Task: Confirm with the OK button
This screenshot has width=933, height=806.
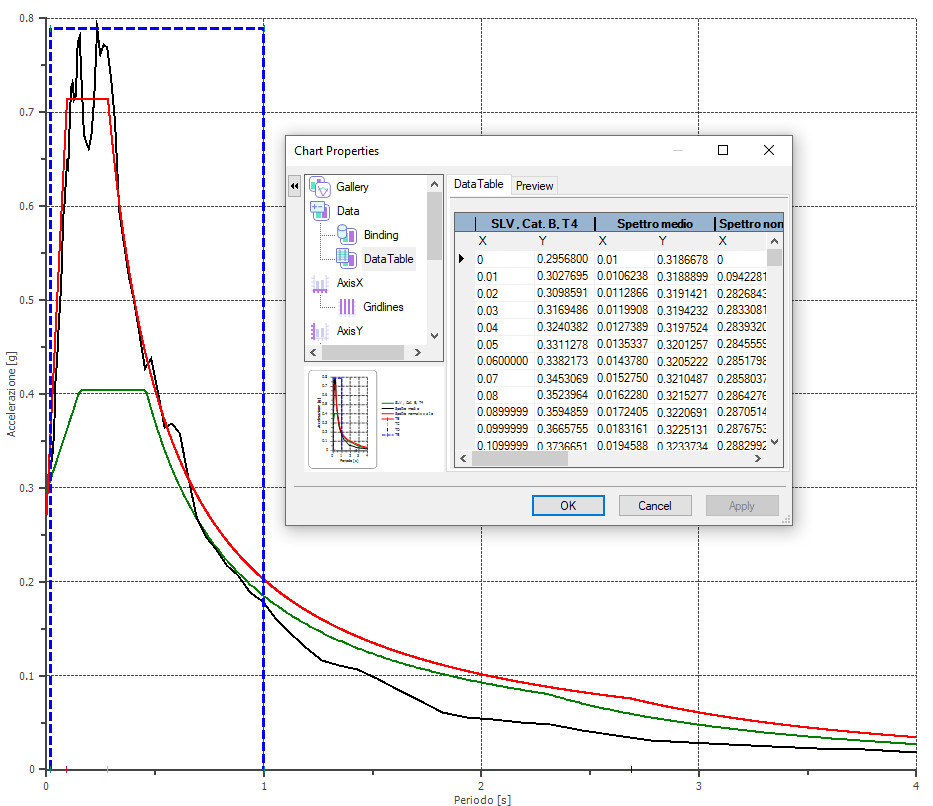Action: (568, 506)
